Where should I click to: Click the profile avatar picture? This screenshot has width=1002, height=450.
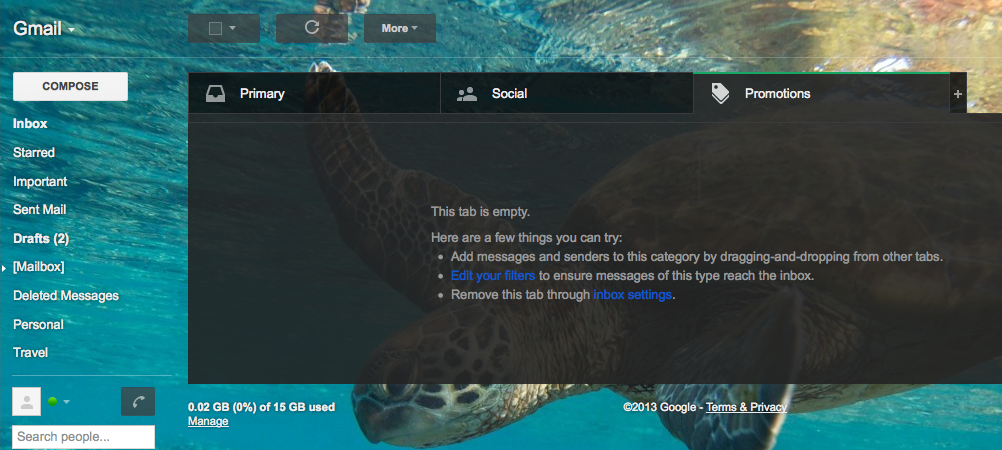27,401
